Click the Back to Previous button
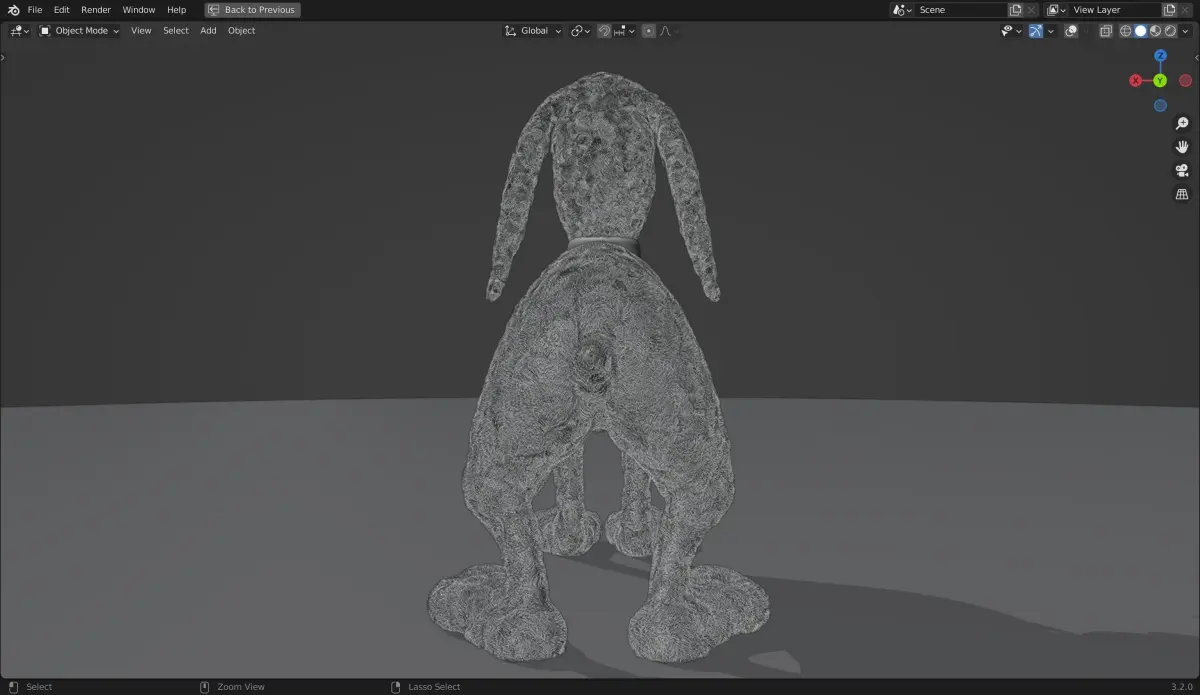 tap(252, 10)
